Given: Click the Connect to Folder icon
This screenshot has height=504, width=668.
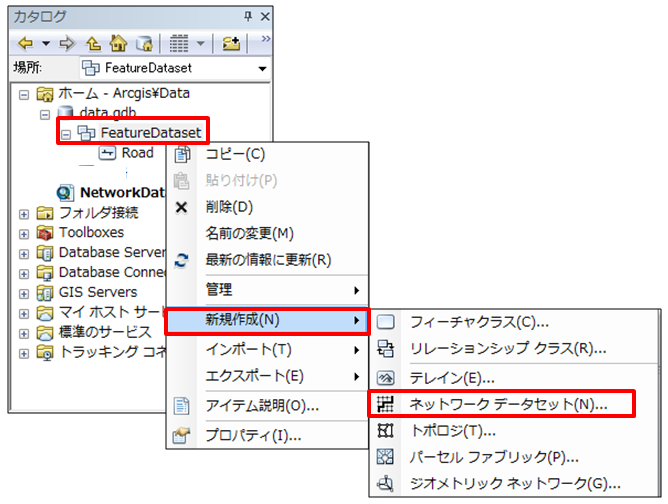Looking at the screenshot, I should tap(231, 44).
